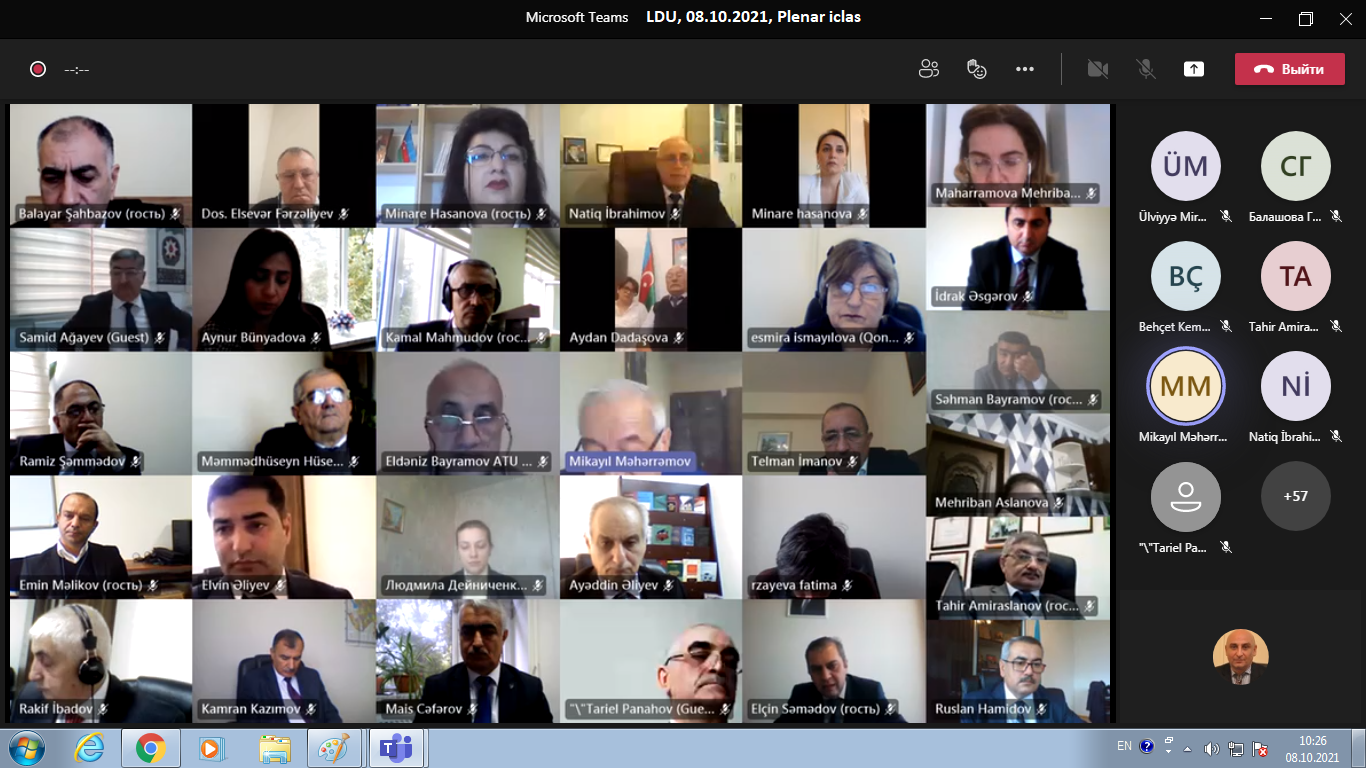Open Paint from the taskbar
Screen dimensions: 1366x768
333,748
